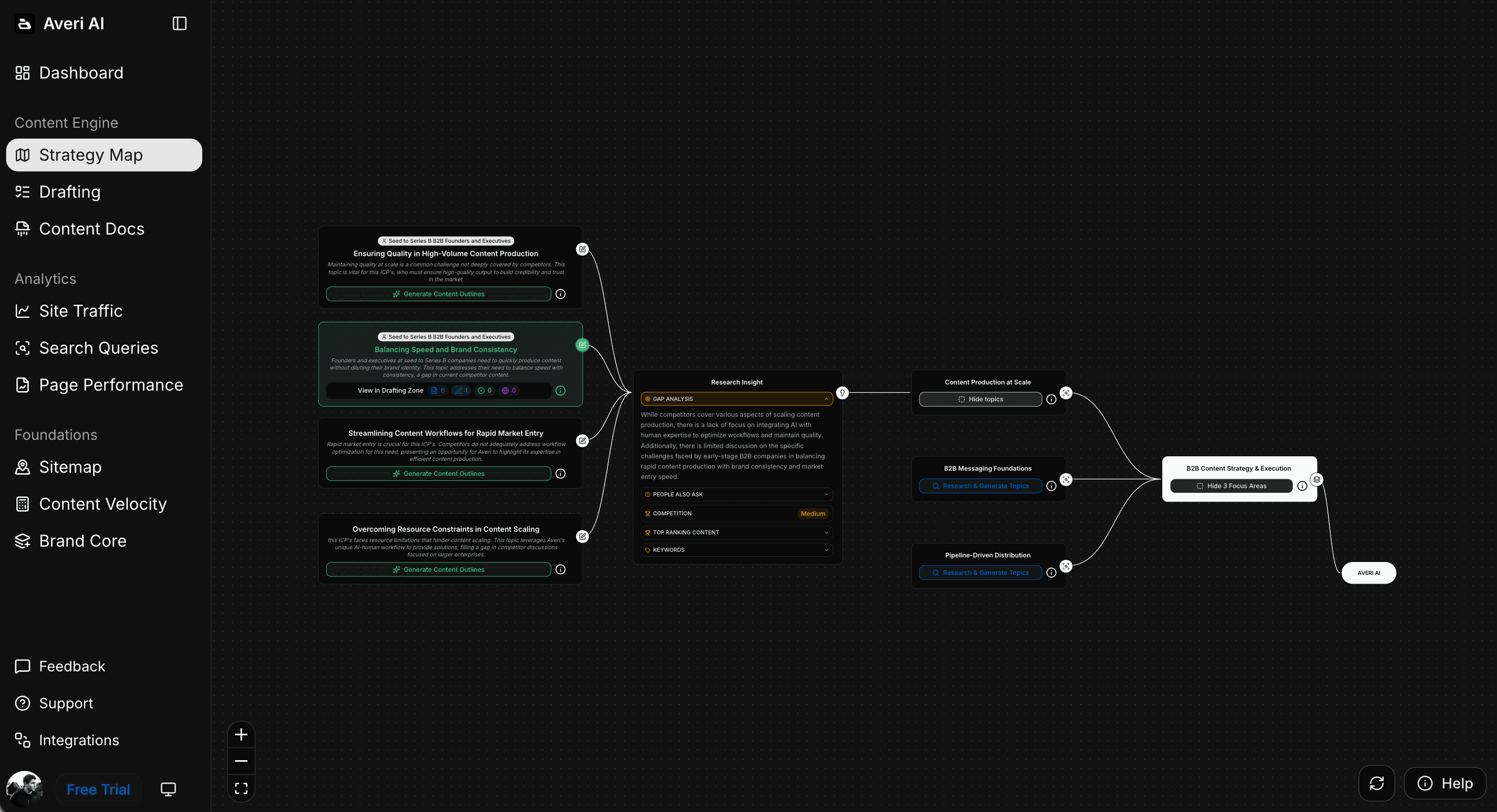Research & Generate Topics for Pipeline-Driven Distribution

coord(980,573)
